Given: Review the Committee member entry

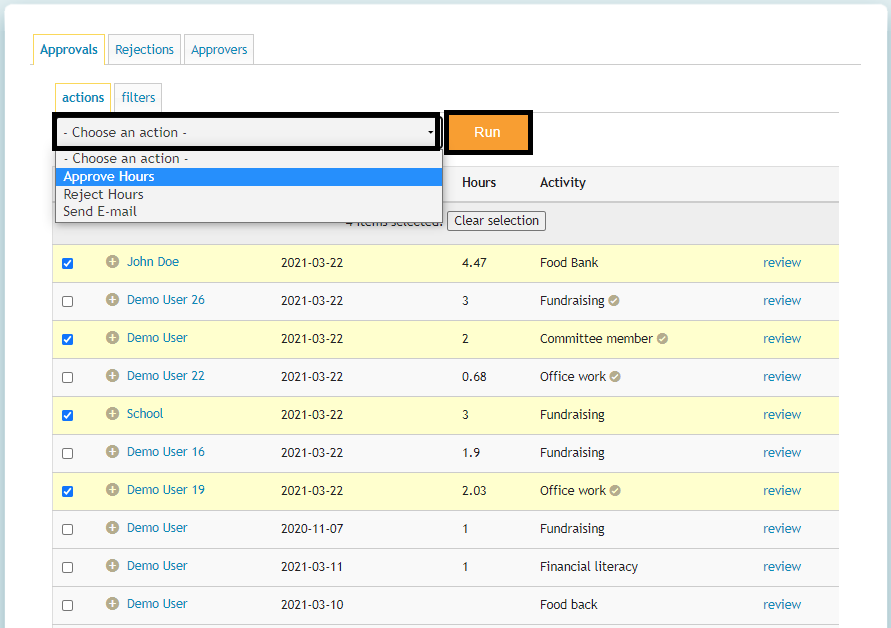Looking at the screenshot, I should coord(782,339).
